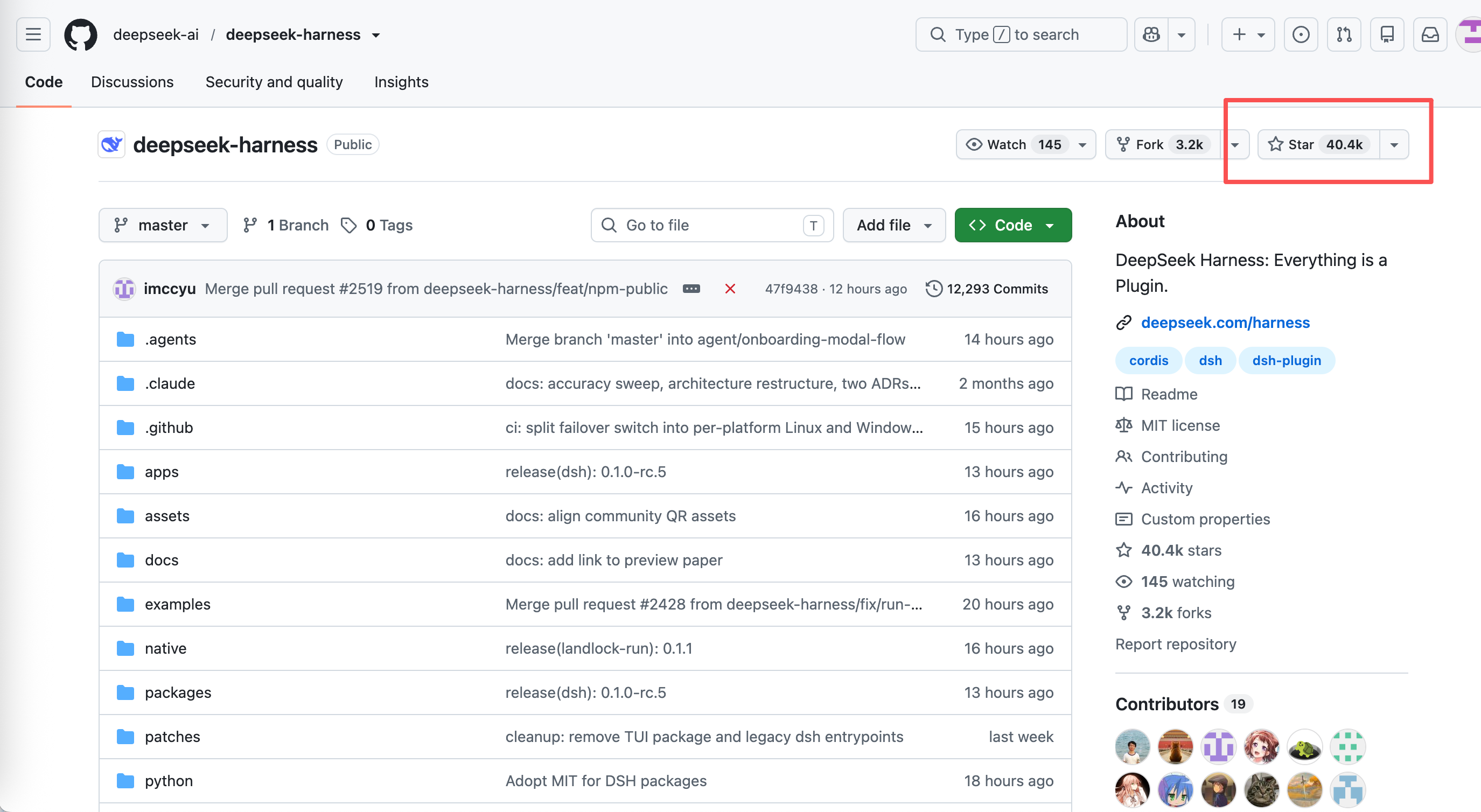Open the hamburger navigation menu
This screenshot has width=1481, height=812.
tap(33, 34)
